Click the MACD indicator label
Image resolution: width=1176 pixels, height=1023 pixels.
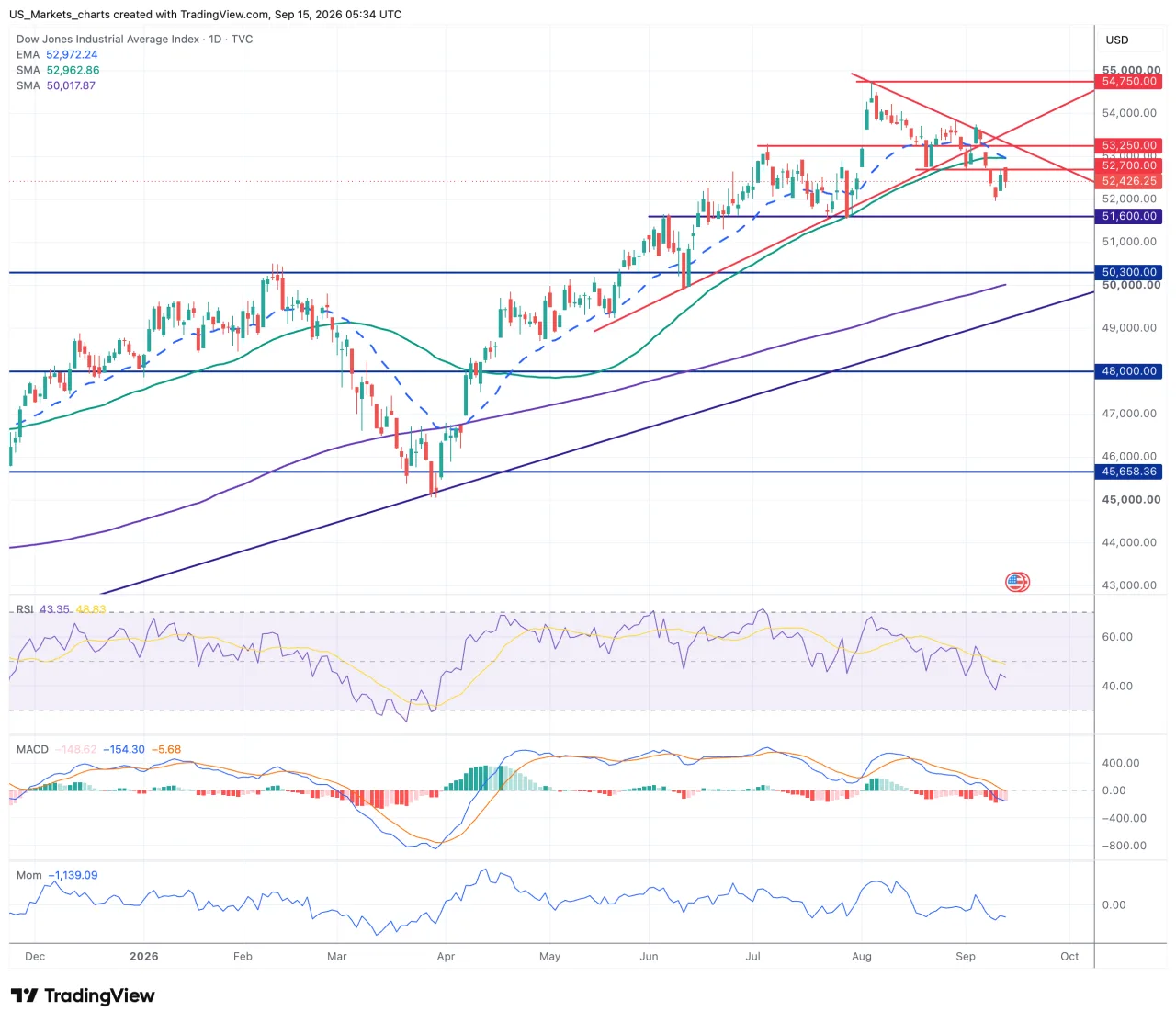click(x=32, y=749)
